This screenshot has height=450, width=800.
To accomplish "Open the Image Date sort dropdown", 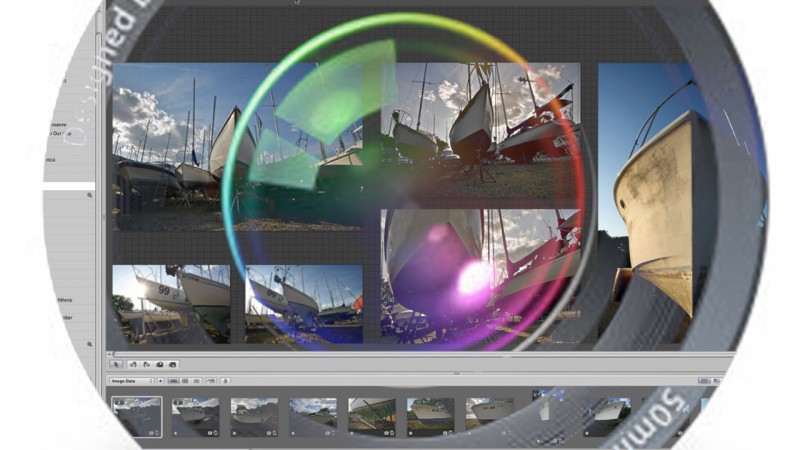I will click(x=130, y=381).
